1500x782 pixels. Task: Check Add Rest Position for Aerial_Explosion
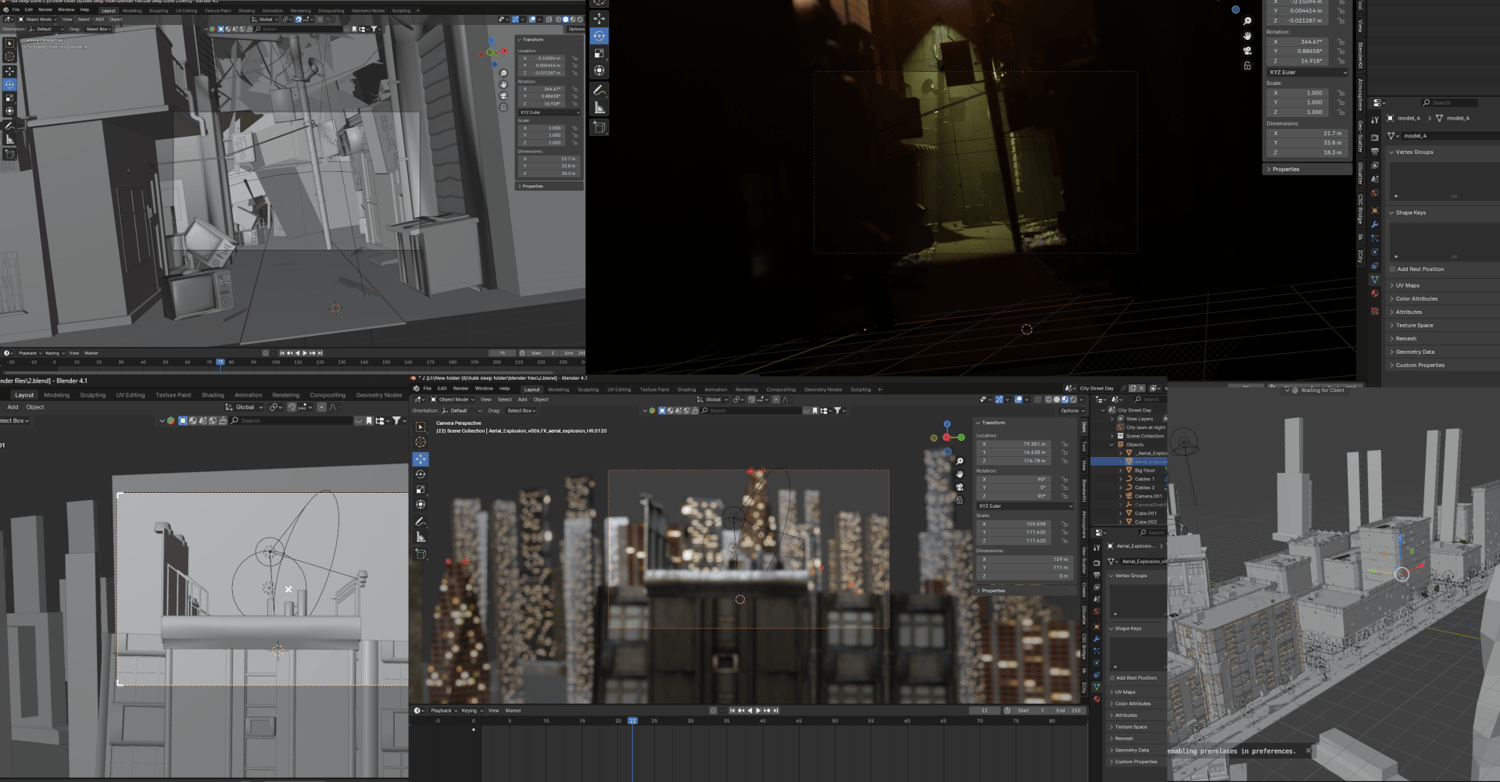pyautogui.click(x=1112, y=678)
